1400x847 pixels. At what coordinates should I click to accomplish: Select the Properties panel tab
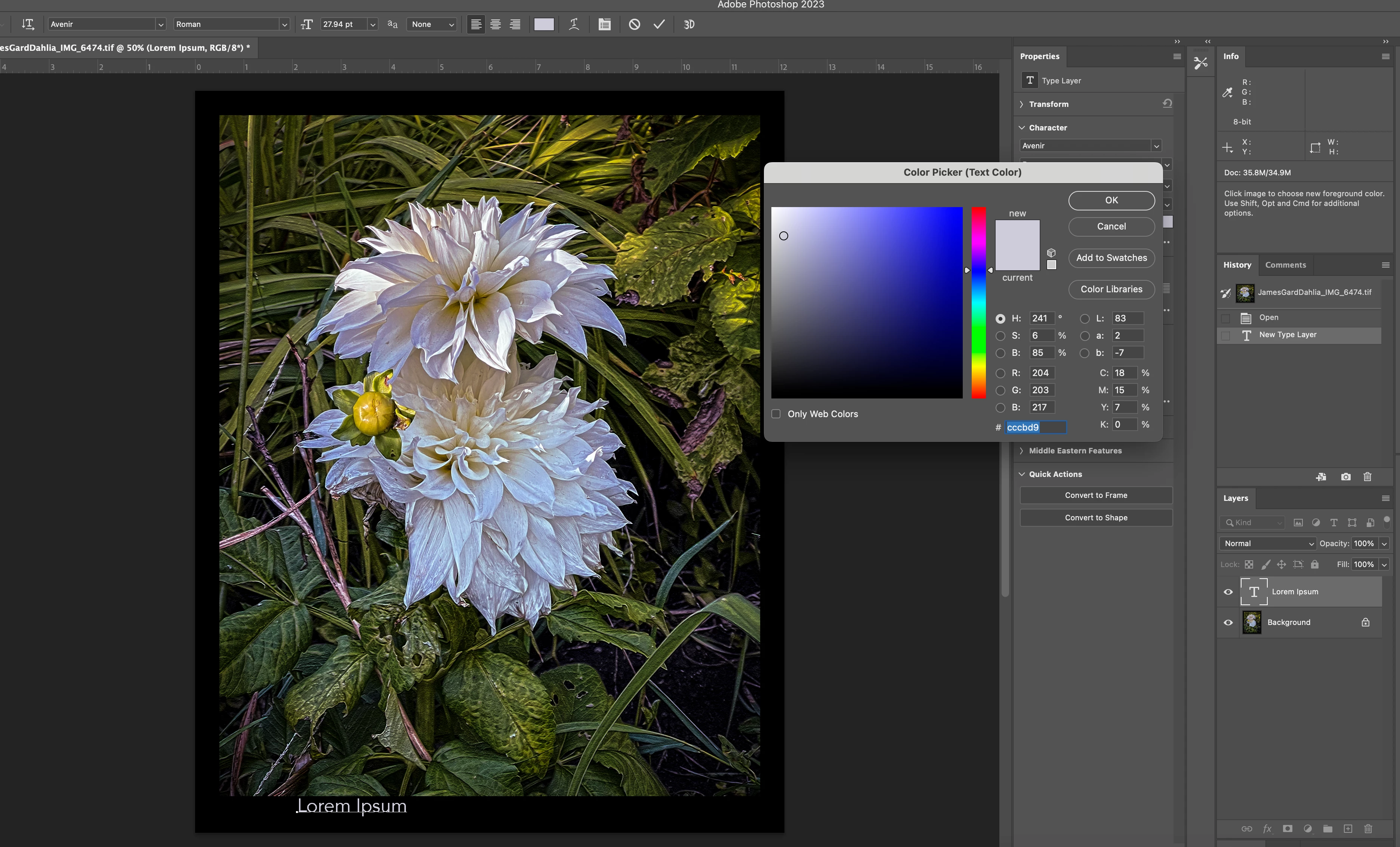pos(1039,56)
